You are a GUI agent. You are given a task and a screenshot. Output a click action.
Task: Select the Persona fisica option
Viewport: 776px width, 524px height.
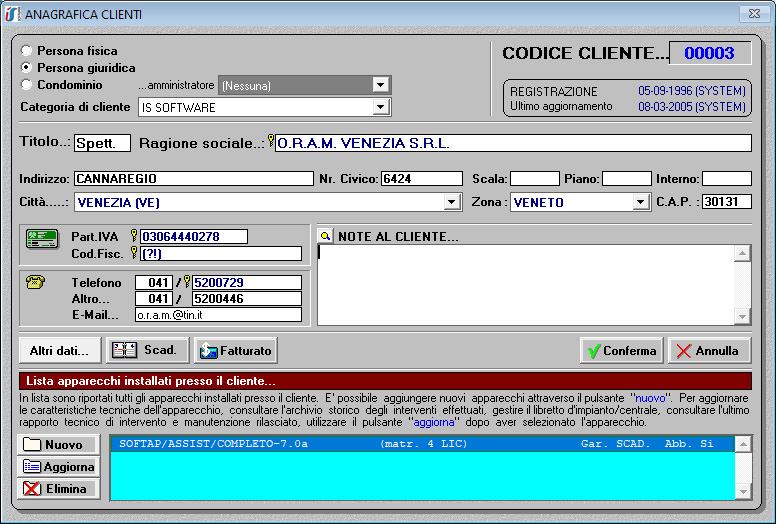click(27, 51)
